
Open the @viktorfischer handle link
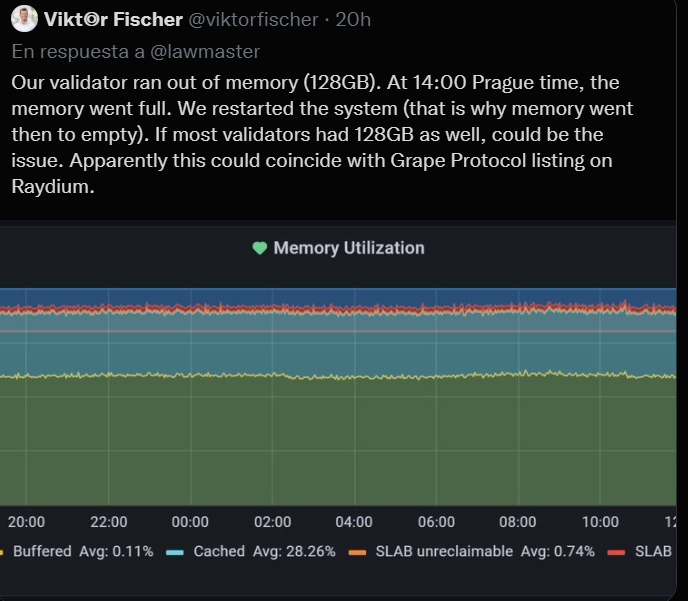[253, 19]
